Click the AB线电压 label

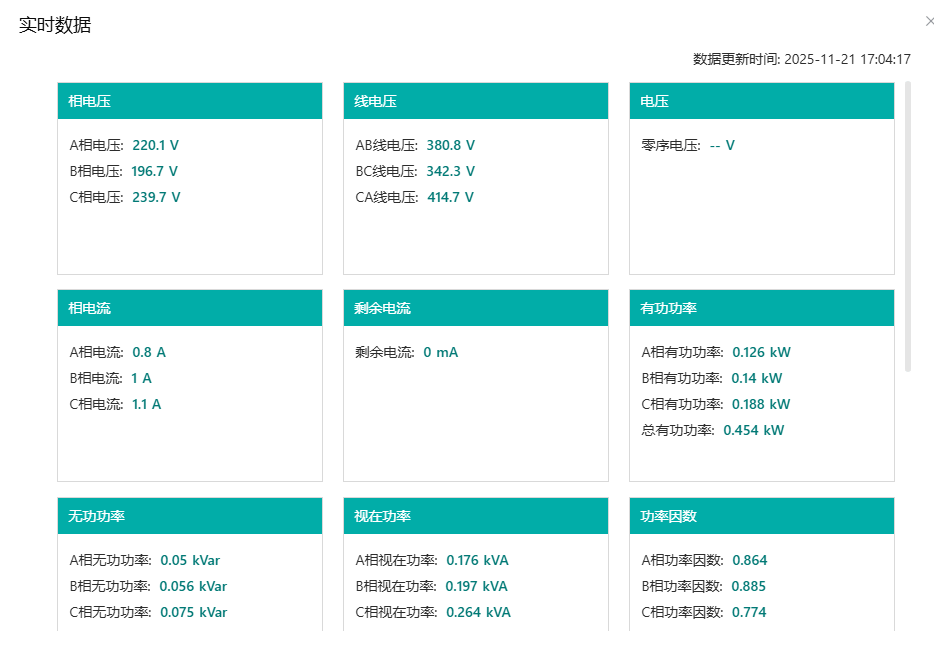tap(387, 145)
